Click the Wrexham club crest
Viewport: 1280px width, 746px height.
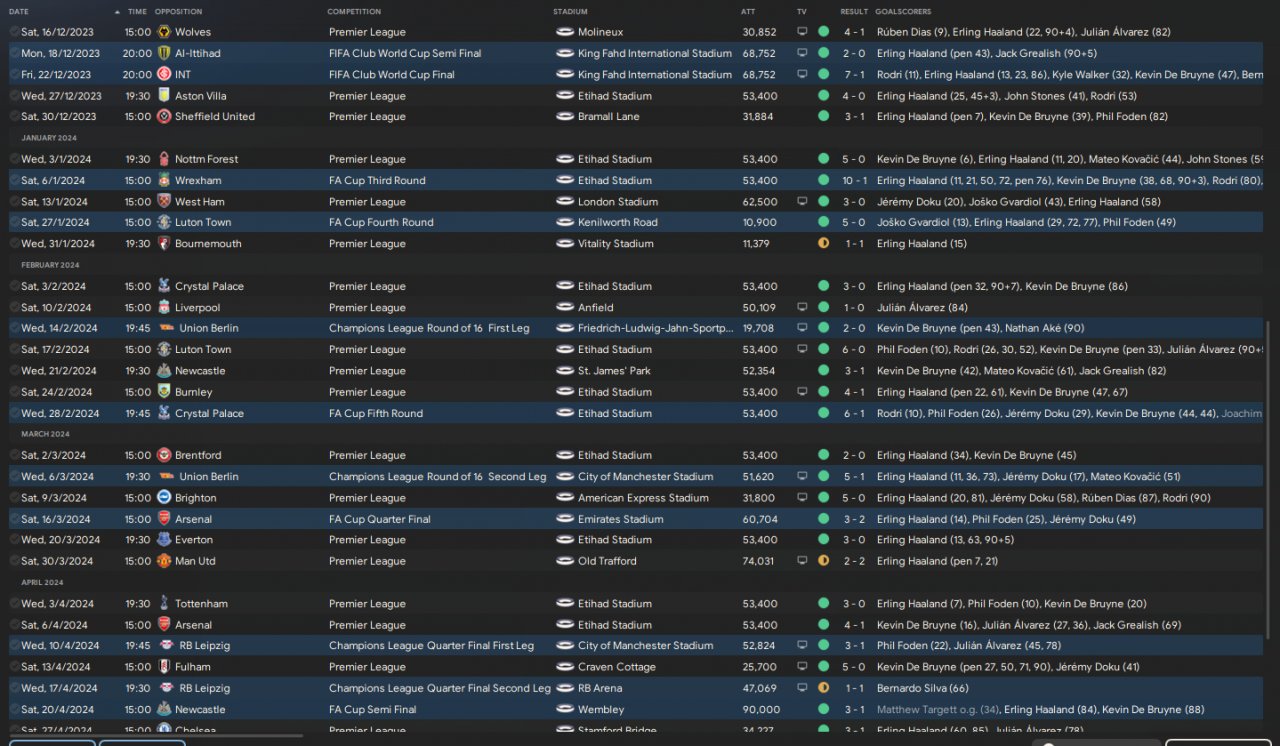[x=164, y=180]
